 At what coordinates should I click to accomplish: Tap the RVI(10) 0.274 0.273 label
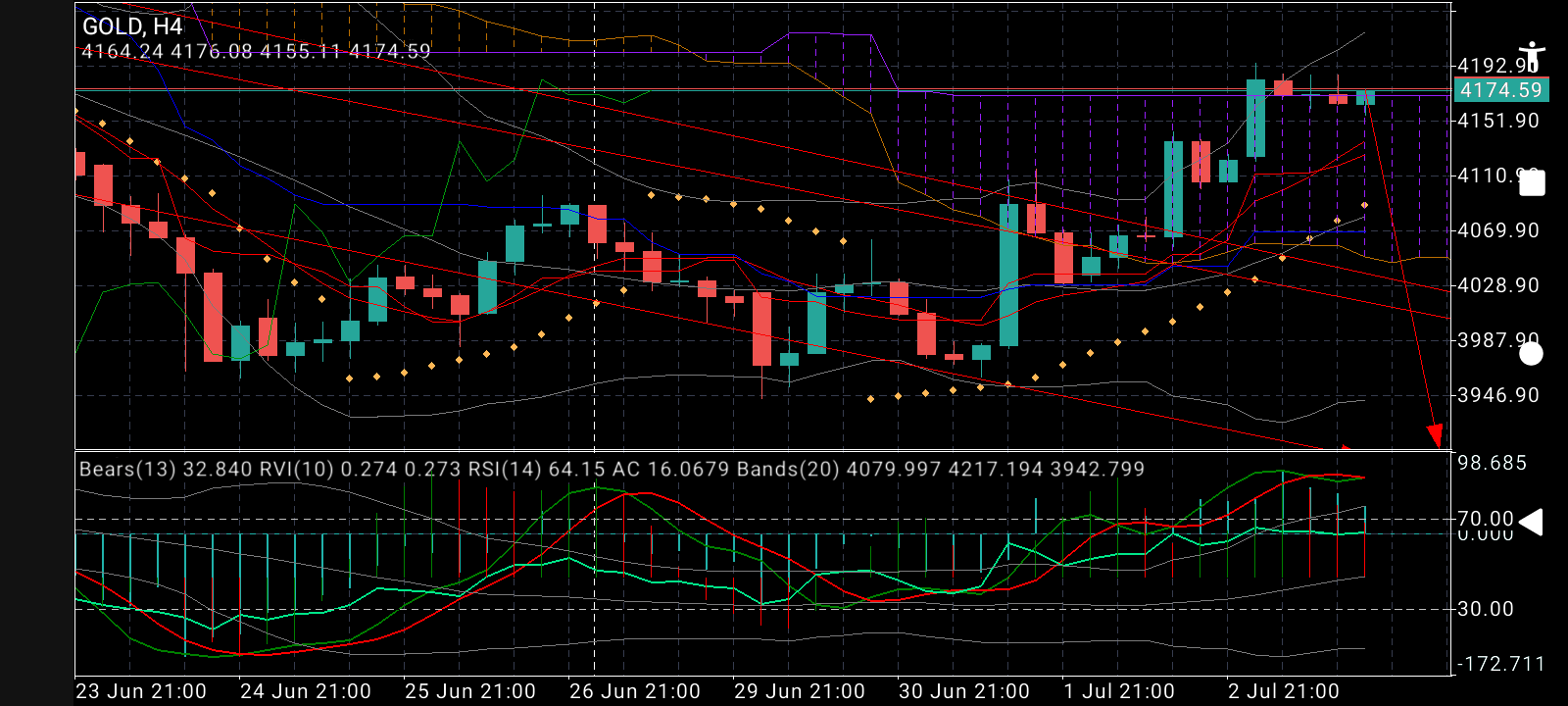click(x=360, y=469)
